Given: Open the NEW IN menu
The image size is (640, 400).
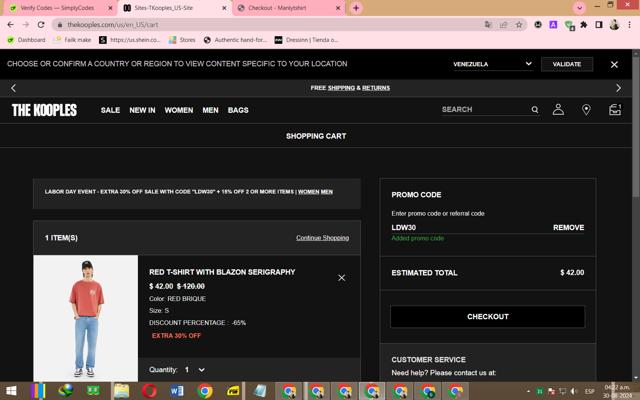Looking at the screenshot, I should click(x=142, y=110).
